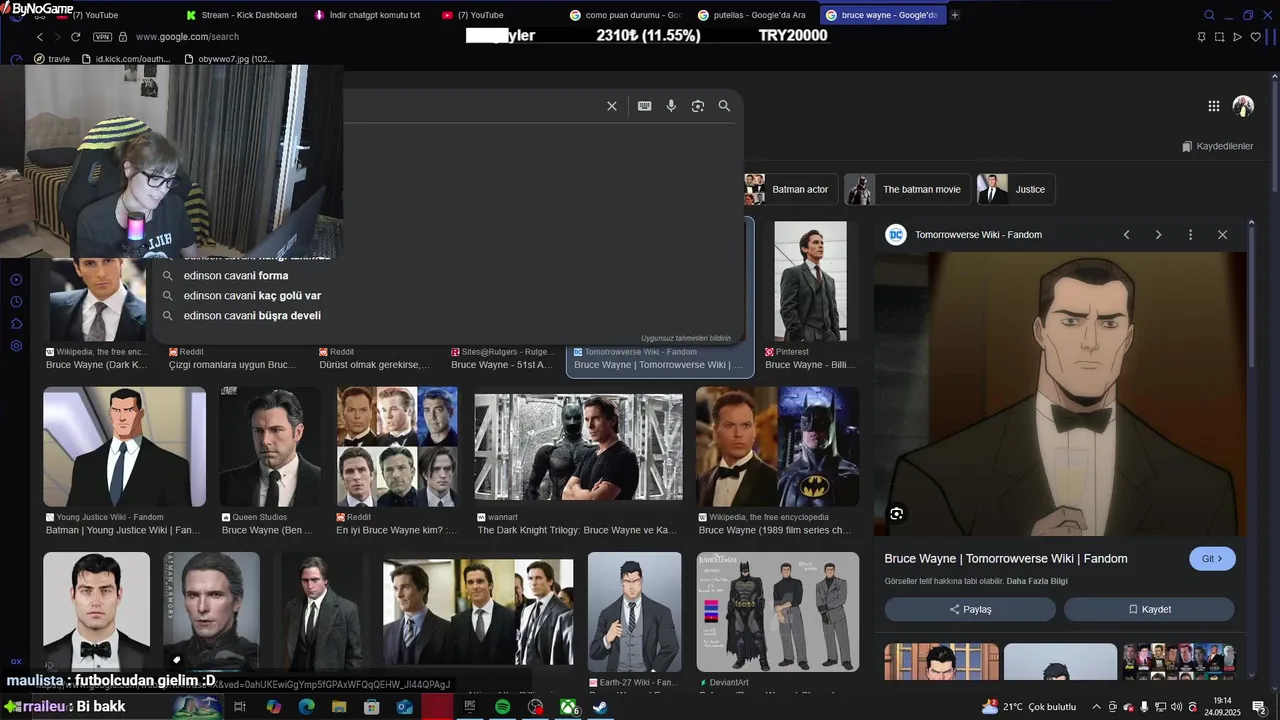The image size is (1280, 720).
Task: Open Microsoft Edge from the taskbar
Action: [306, 707]
